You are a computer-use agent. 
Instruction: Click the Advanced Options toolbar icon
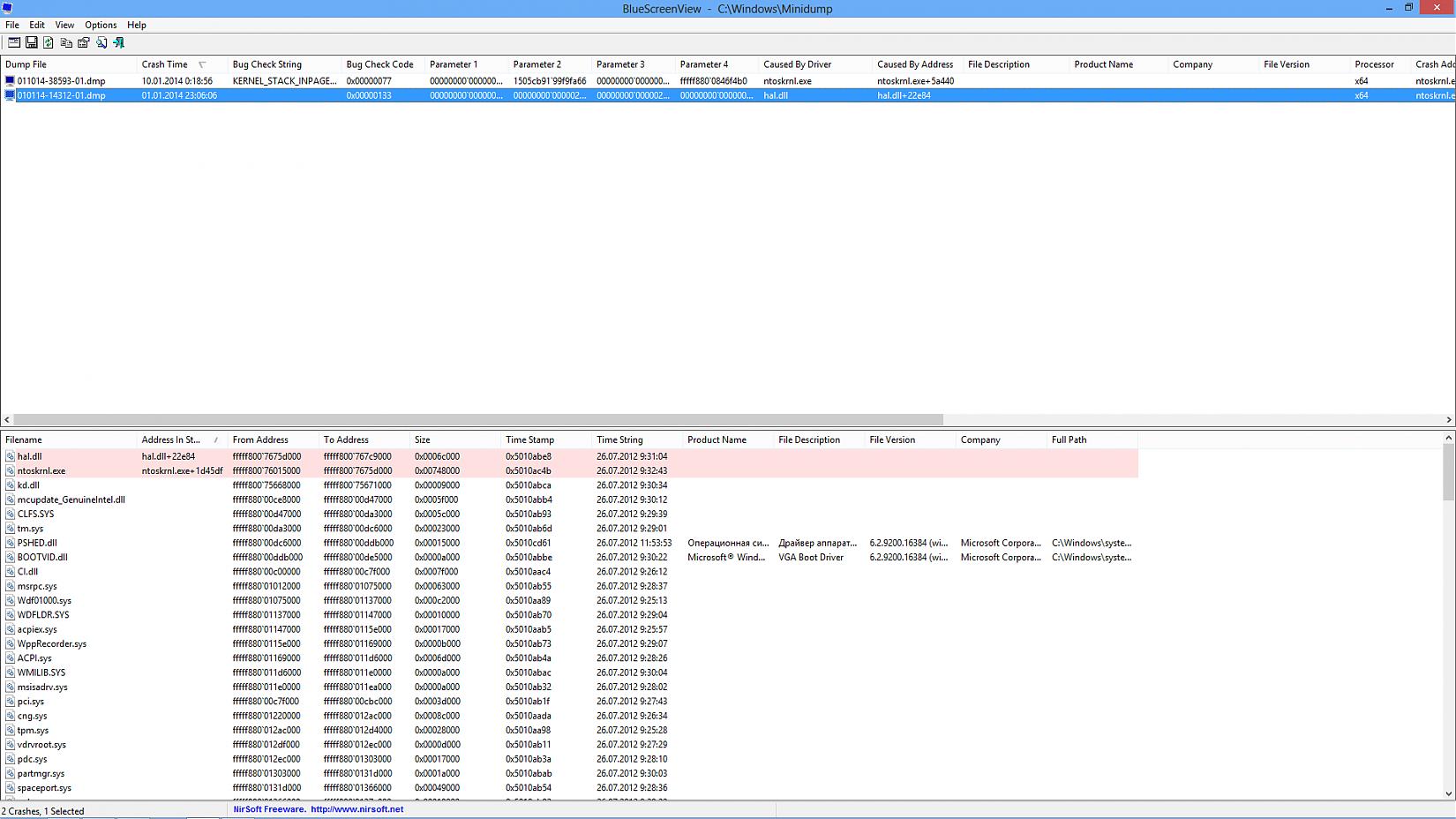pyautogui.click(x=13, y=42)
